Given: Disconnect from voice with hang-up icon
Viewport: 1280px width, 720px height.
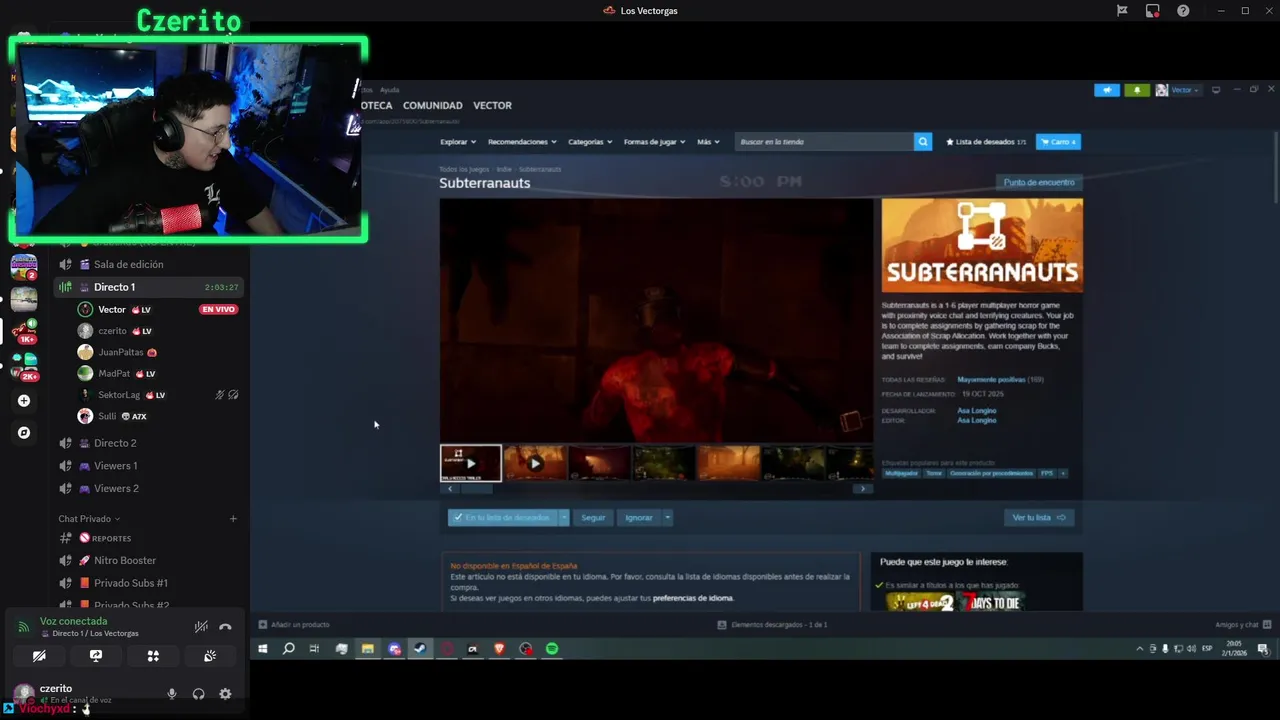Looking at the screenshot, I should click(x=225, y=627).
